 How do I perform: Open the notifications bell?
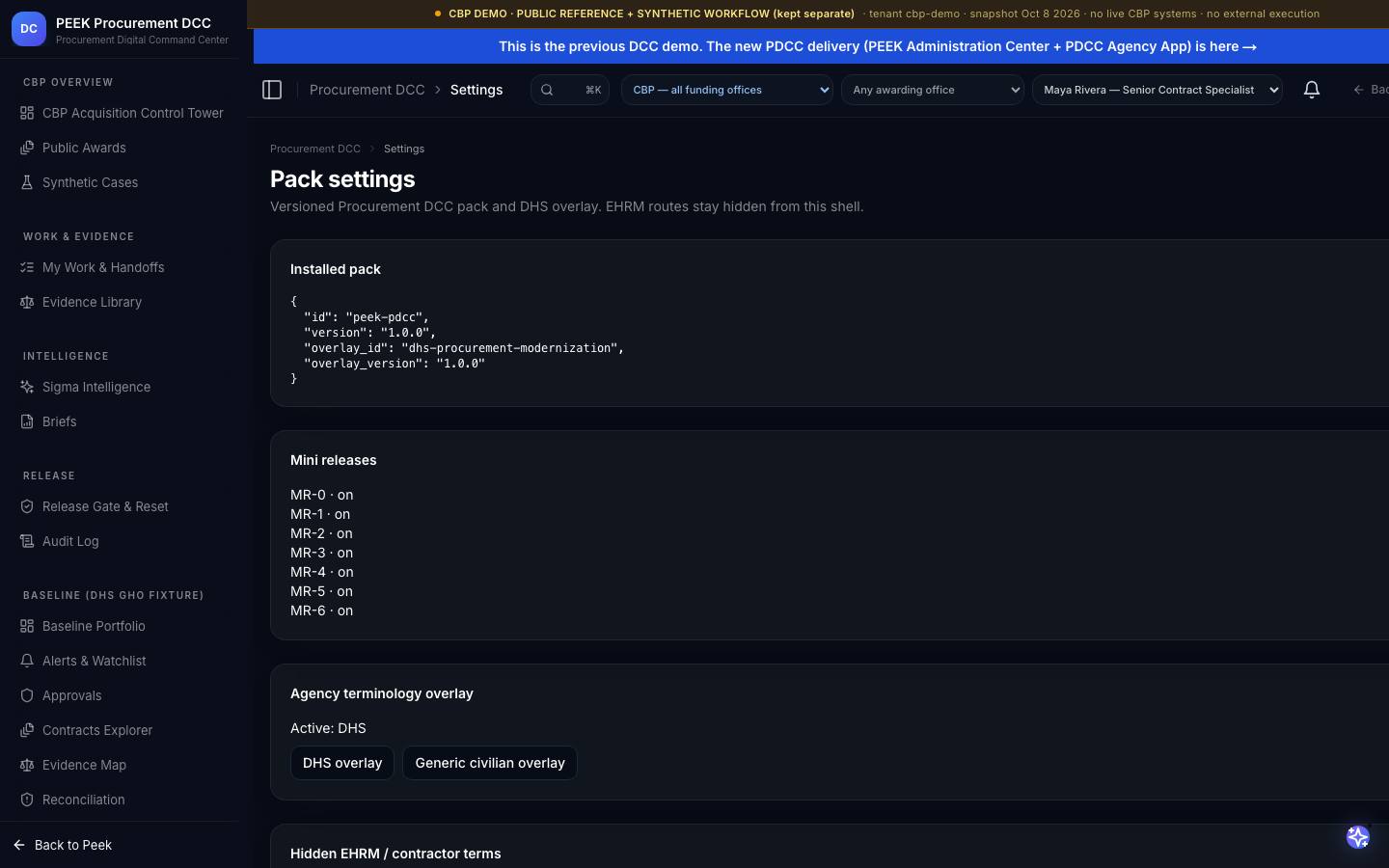[x=1312, y=90]
